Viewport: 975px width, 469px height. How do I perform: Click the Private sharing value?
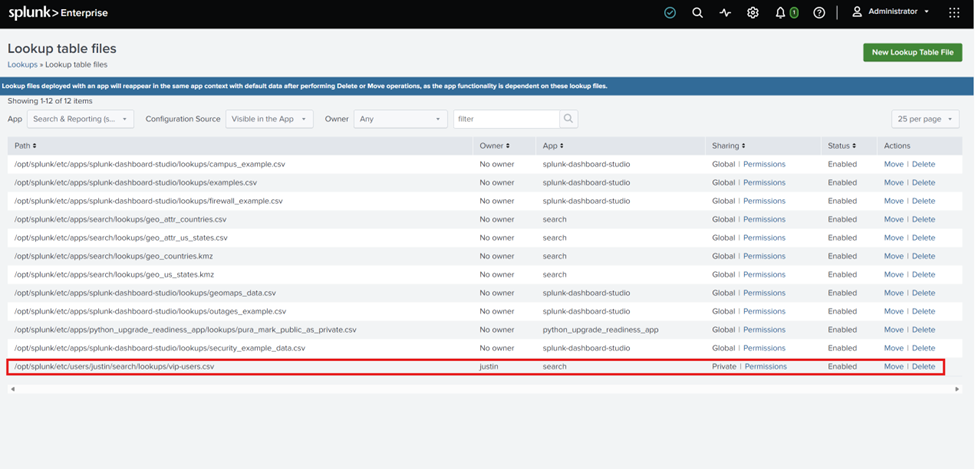pyautogui.click(x=724, y=366)
